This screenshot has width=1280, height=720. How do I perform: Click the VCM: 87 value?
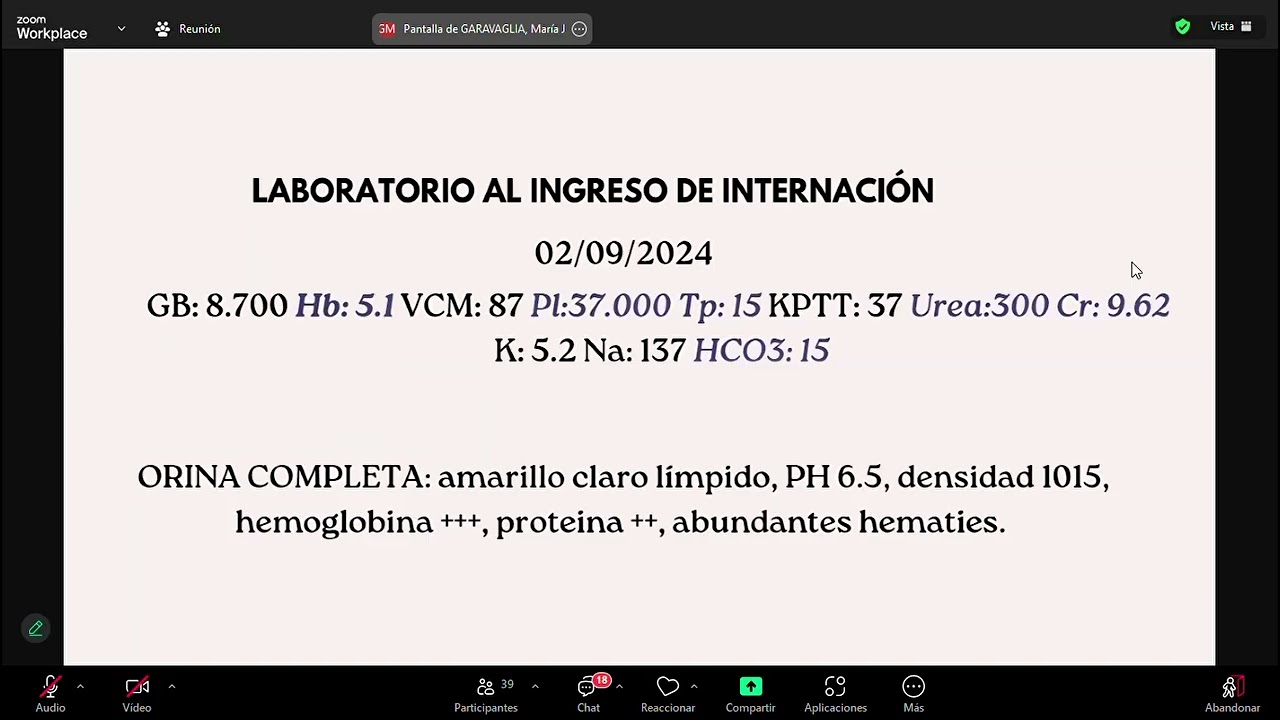point(462,305)
